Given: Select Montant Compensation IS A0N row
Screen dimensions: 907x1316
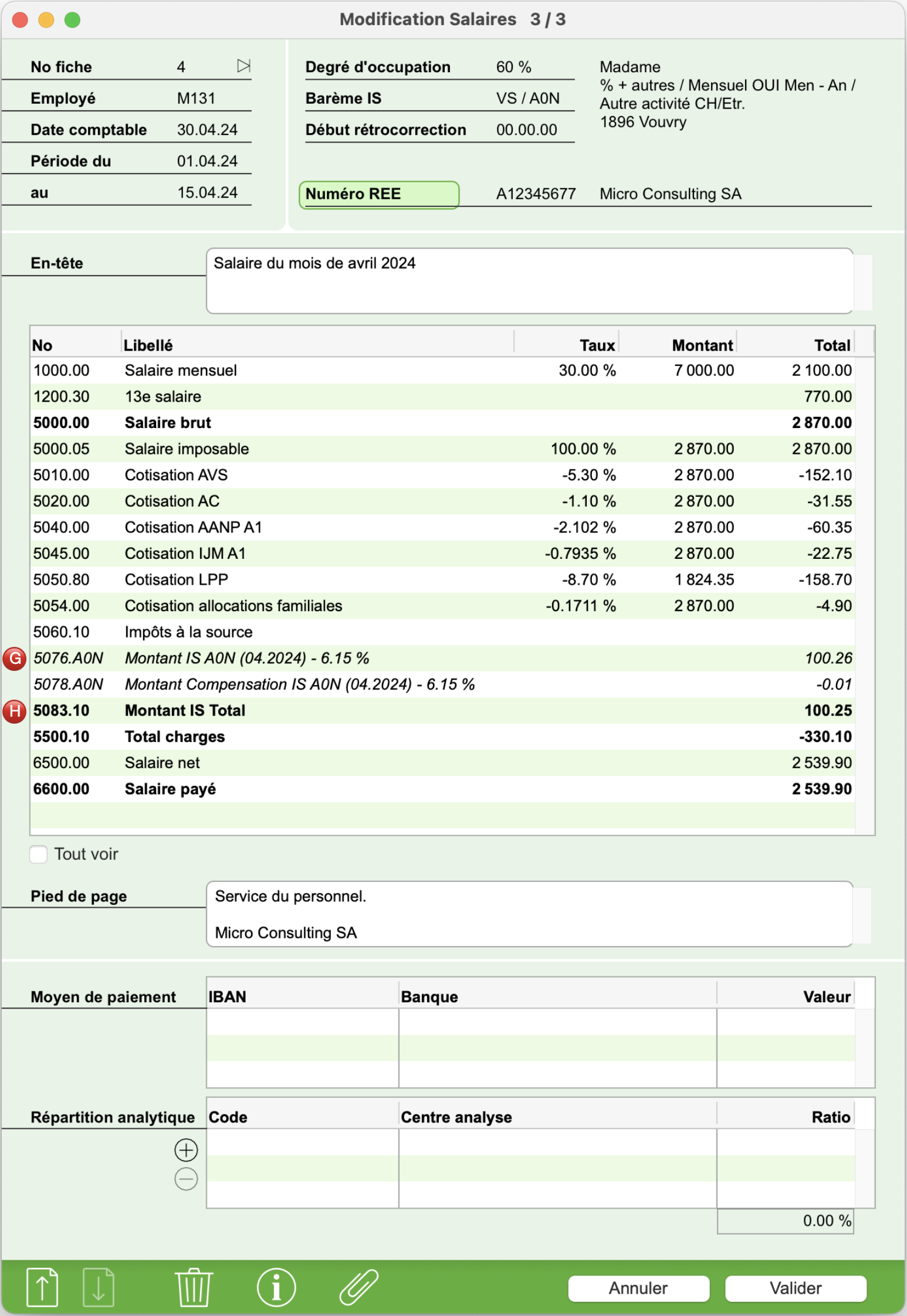Looking at the screenshot, I should click(x=442, y=684).
